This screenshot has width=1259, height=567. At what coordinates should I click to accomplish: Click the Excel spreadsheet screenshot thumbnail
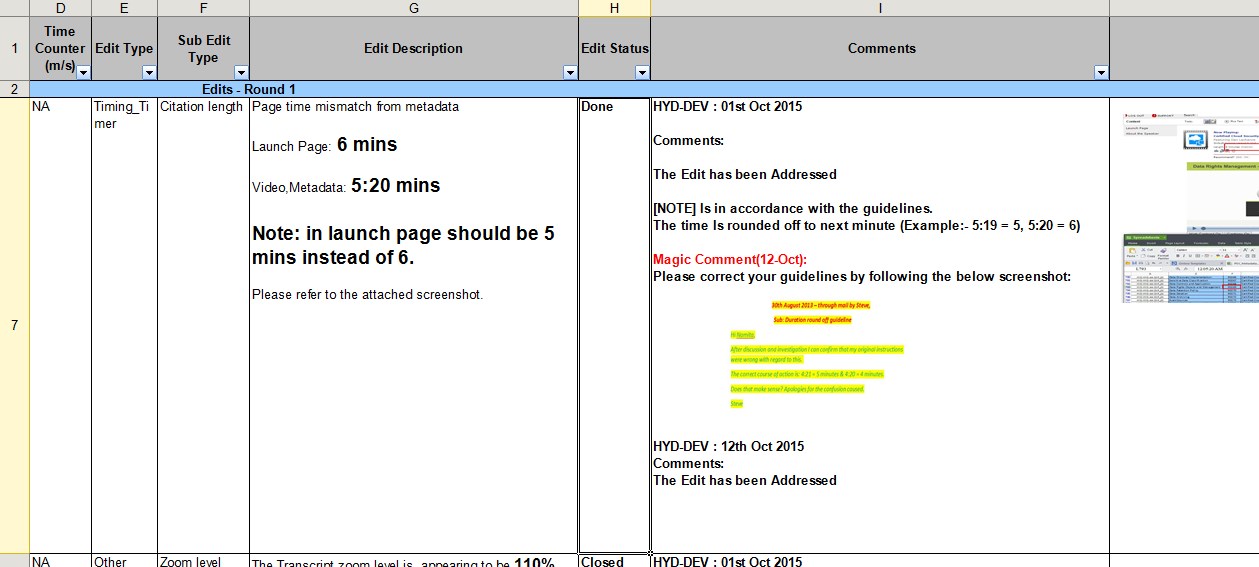pyautogui.click(x=1190, y=267)
